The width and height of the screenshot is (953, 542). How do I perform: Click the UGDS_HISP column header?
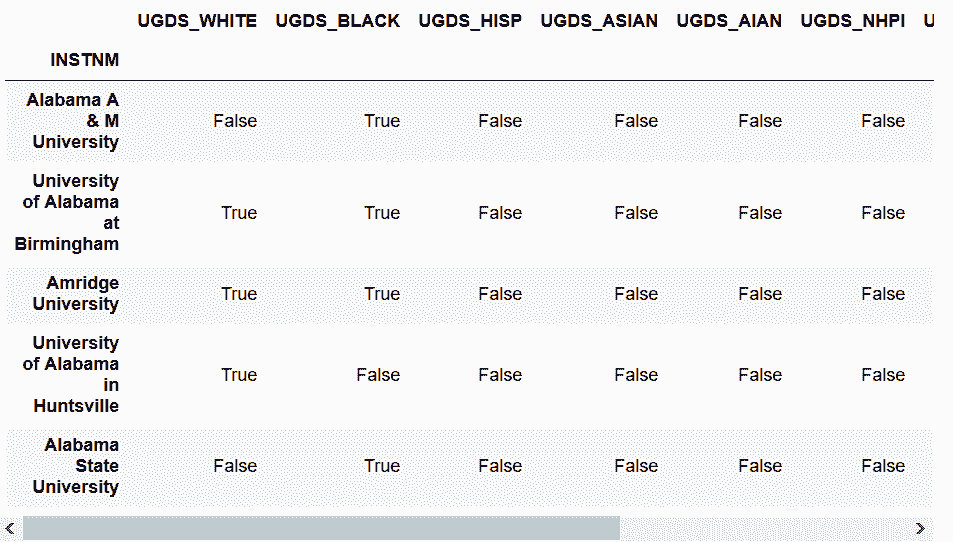pyautogui.click(x=470, y=21)
